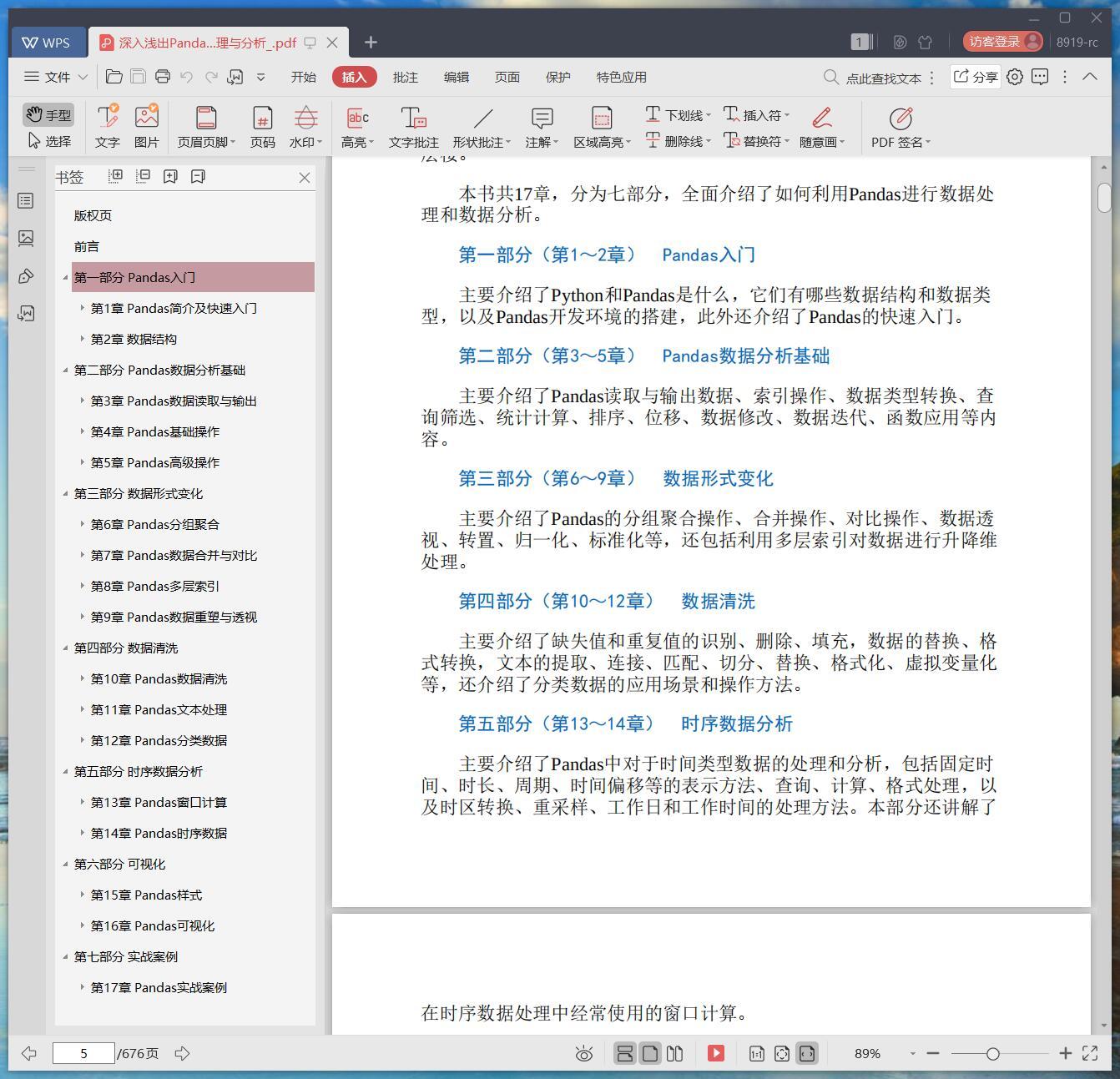Select the 随意画 freehand draw tool
The width and height of the screenshot is (1120, 1079).
coord(822,126)
